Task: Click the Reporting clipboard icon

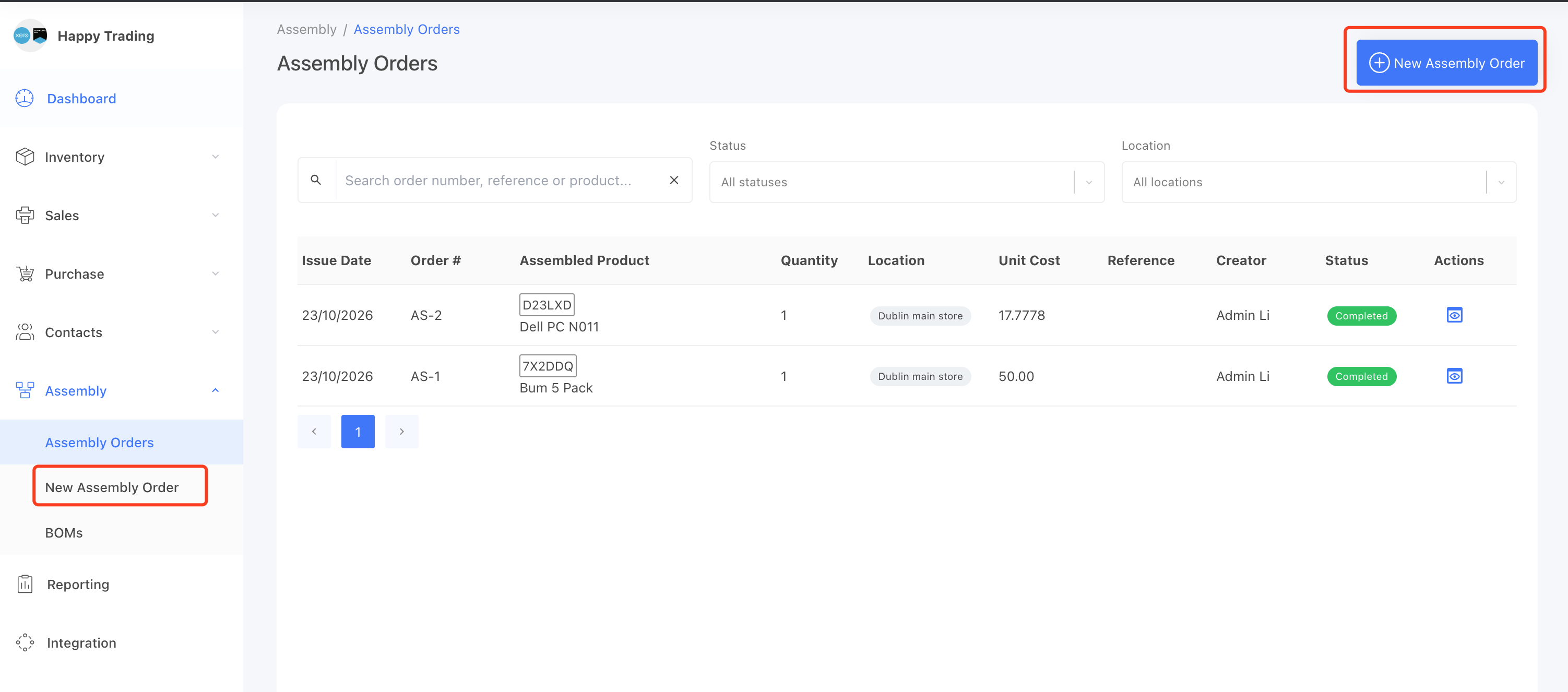Action: (x=25, y=583)
